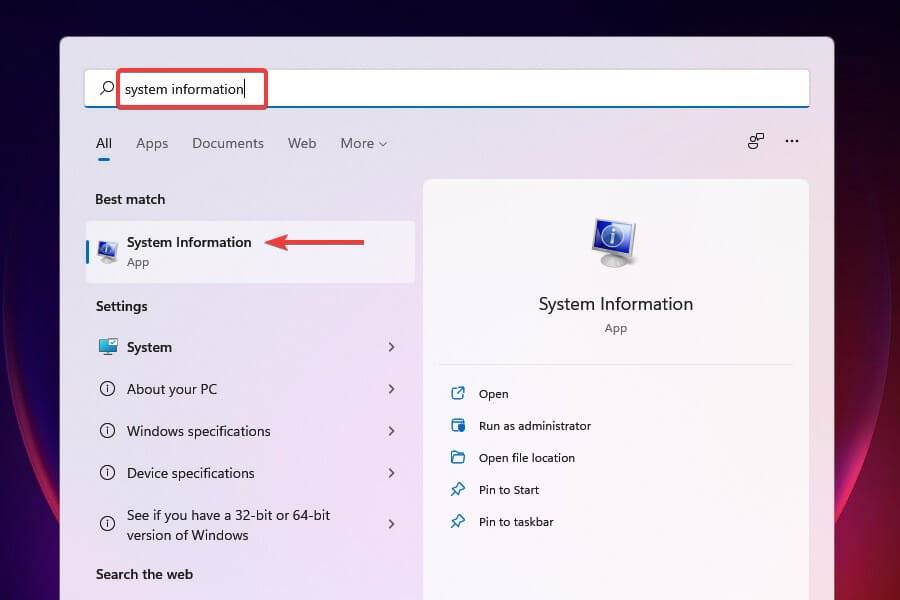
Task: Expand the Device specifications chevron
Action: click(391, 473)
